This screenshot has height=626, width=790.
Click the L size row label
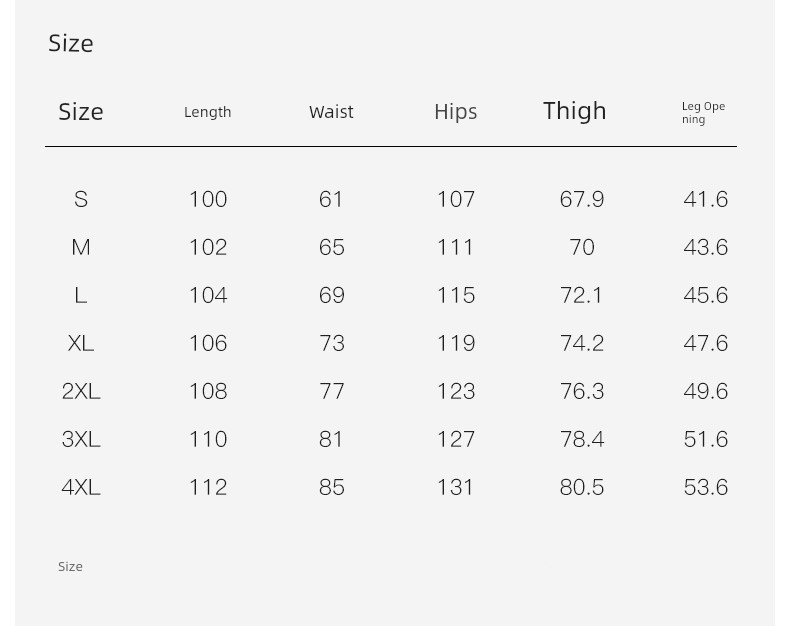tap(81, 295)
